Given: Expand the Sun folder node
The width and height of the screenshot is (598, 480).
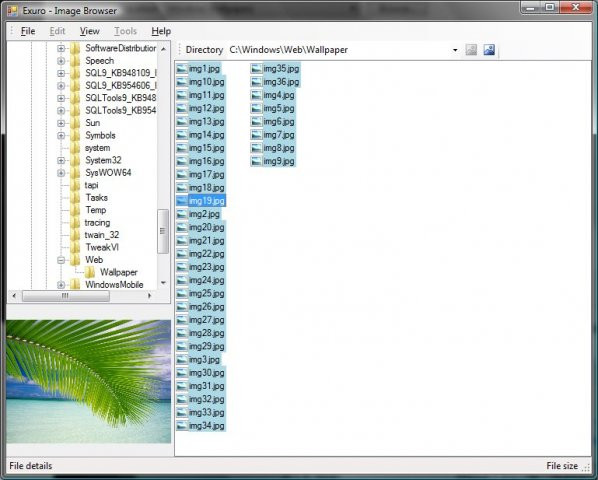Looking at the screenshot, I should 61,123.
